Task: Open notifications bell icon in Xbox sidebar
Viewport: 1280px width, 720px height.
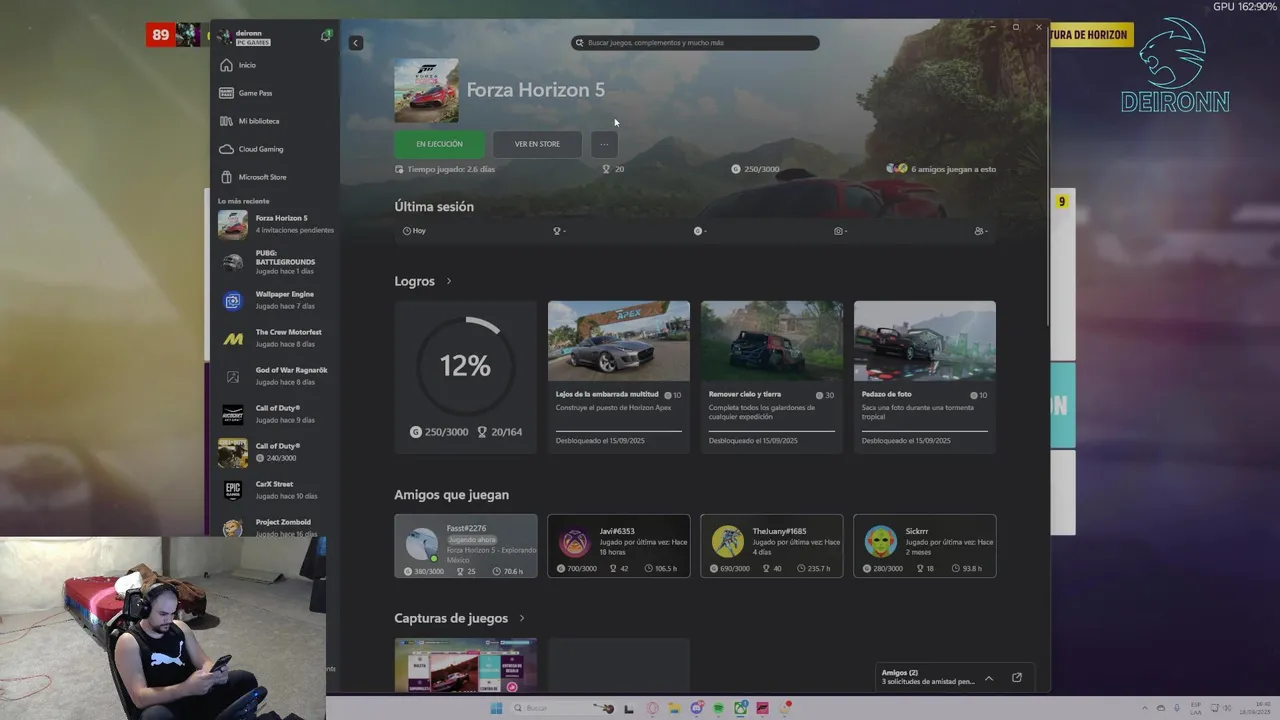Action: [x=326, y=35]
